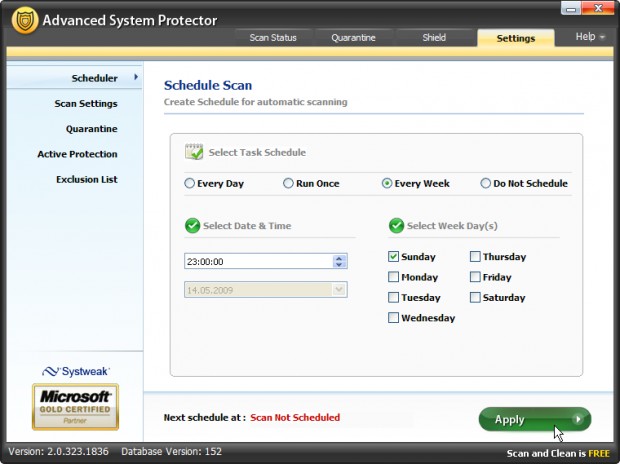Open Scan Settings in the sidebar
620x464 pixels.
[x=86, y=104]
